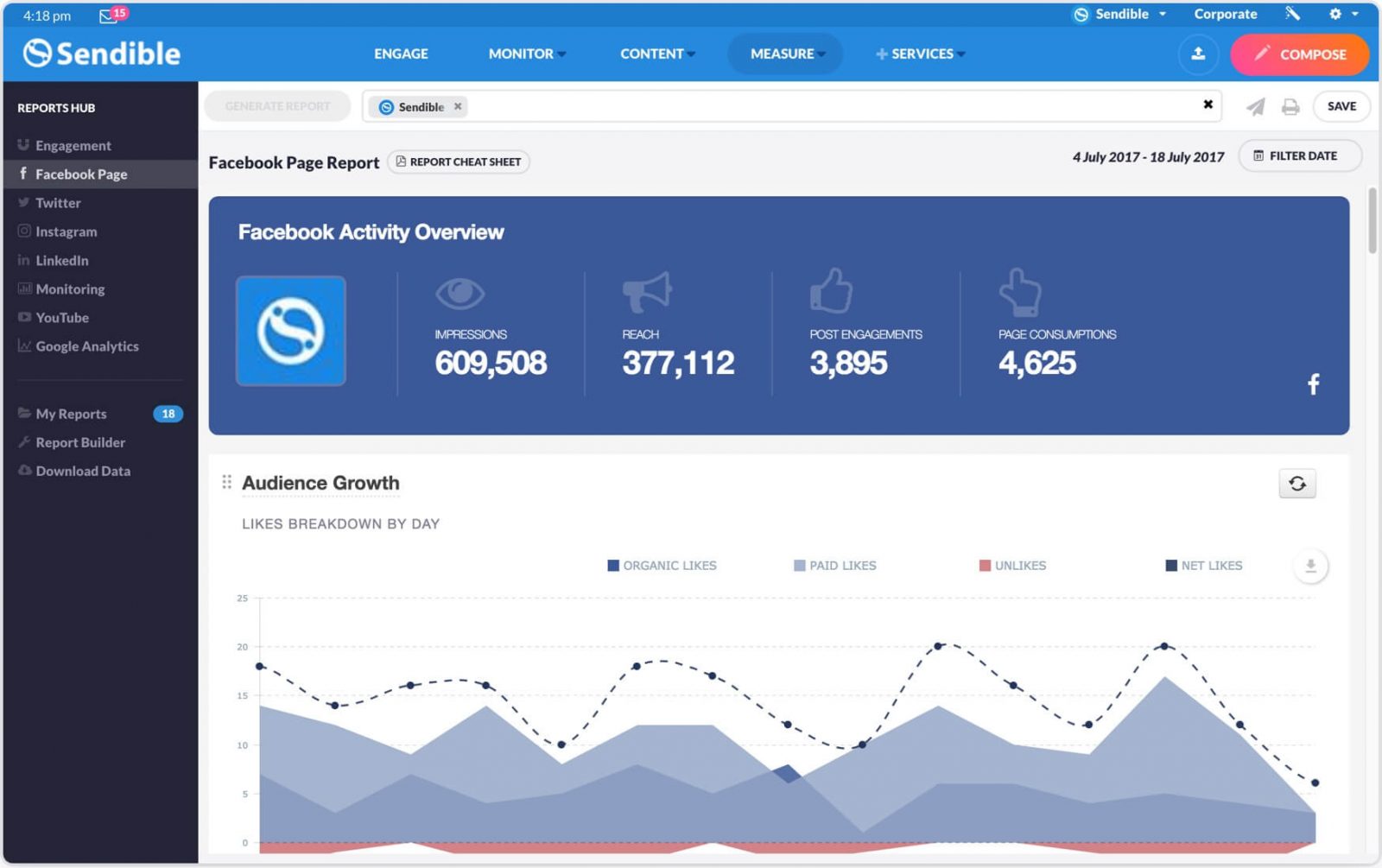Open the Monitoring reports section
This screenshot has width=1382, height=868.
coord(70,288)
